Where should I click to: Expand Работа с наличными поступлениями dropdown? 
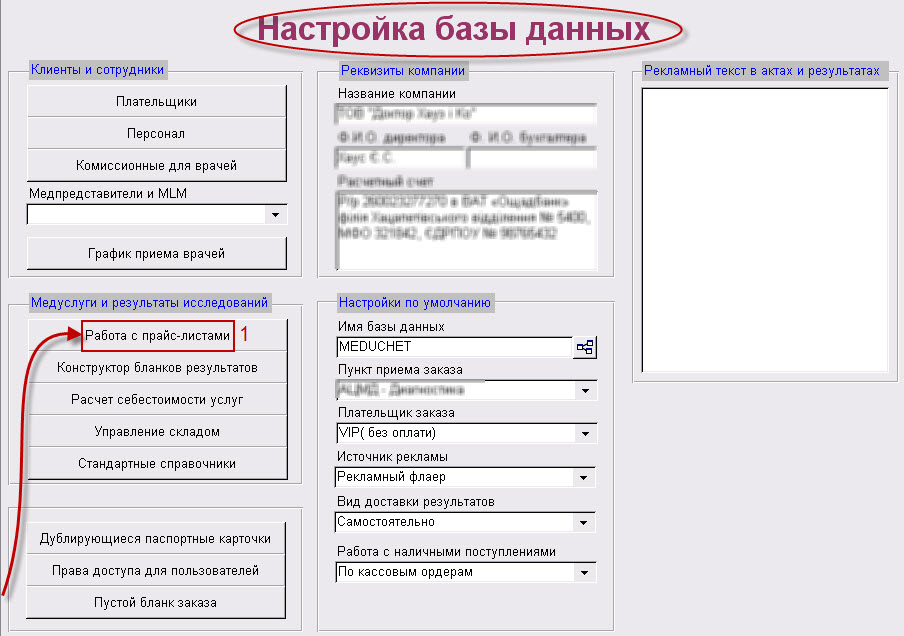click(x=584, y=573)
